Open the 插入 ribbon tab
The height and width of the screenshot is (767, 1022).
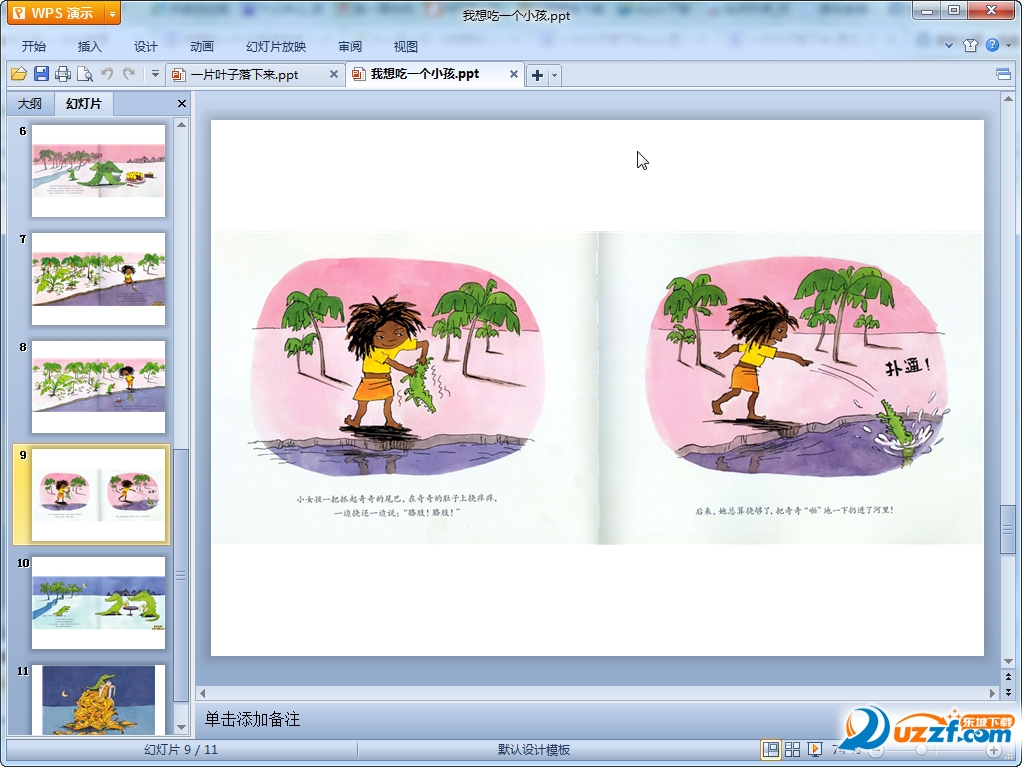tap(90, 46)
